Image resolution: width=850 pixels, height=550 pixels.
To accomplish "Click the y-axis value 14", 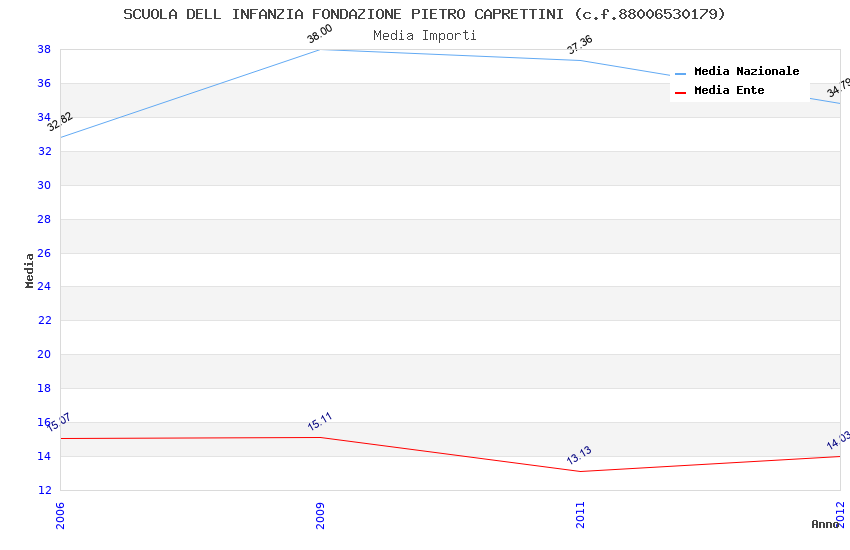I will (x=44, y=456).
